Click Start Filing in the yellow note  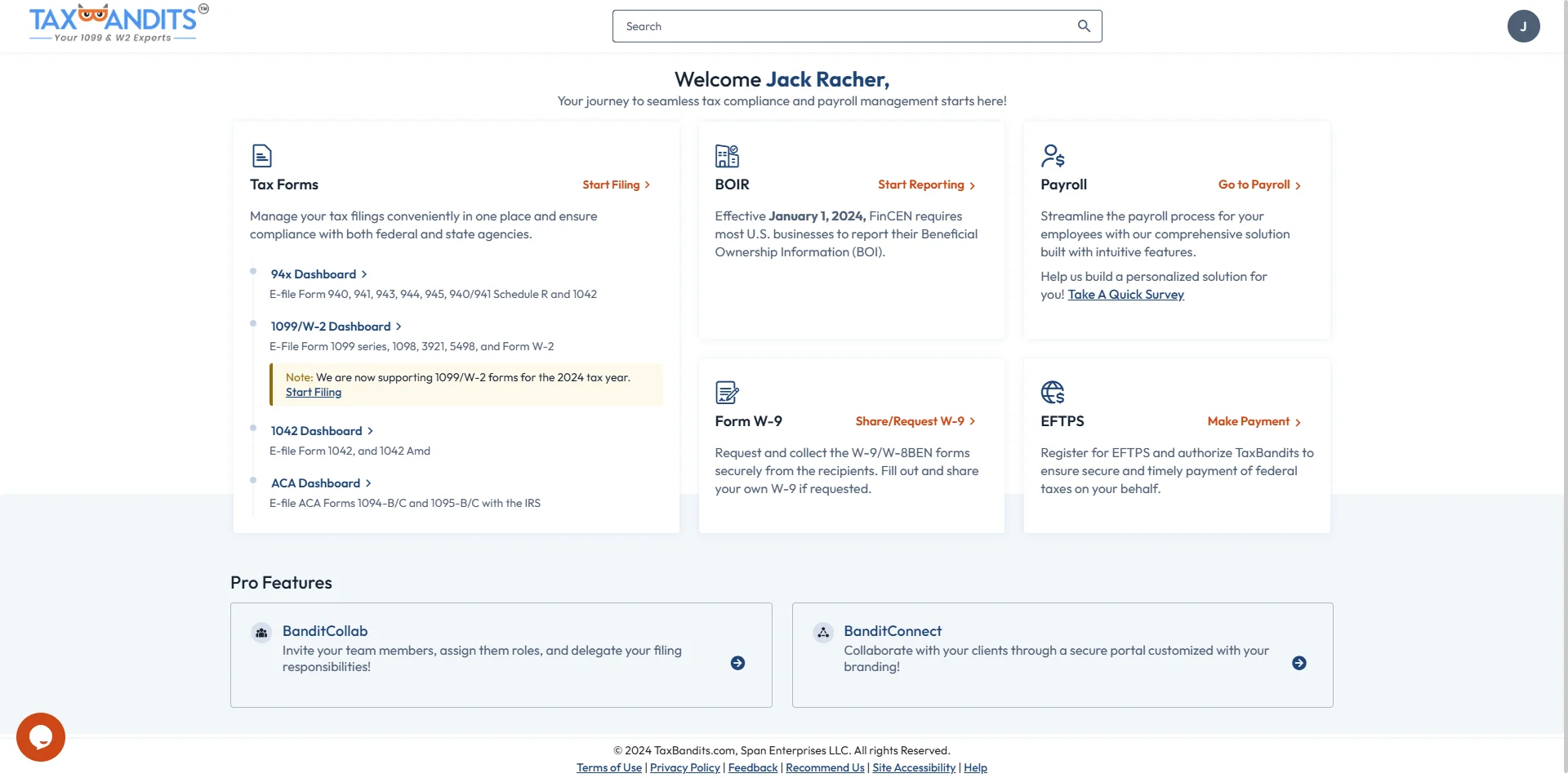click(x=314, y=393)
